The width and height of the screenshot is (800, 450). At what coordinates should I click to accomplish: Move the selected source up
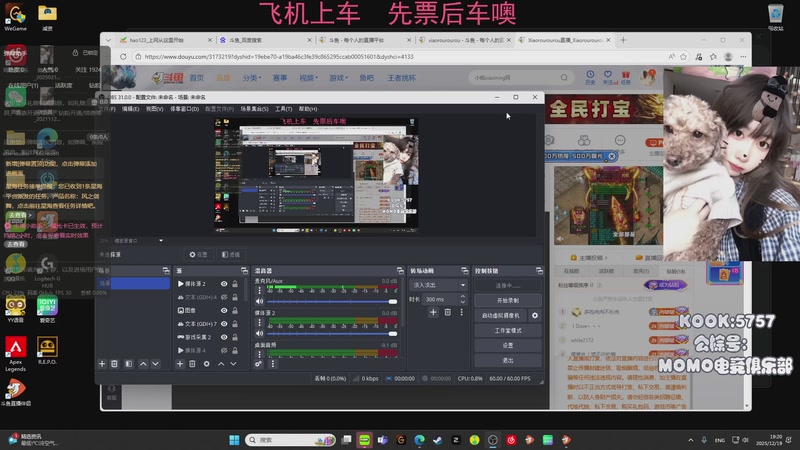221,364
